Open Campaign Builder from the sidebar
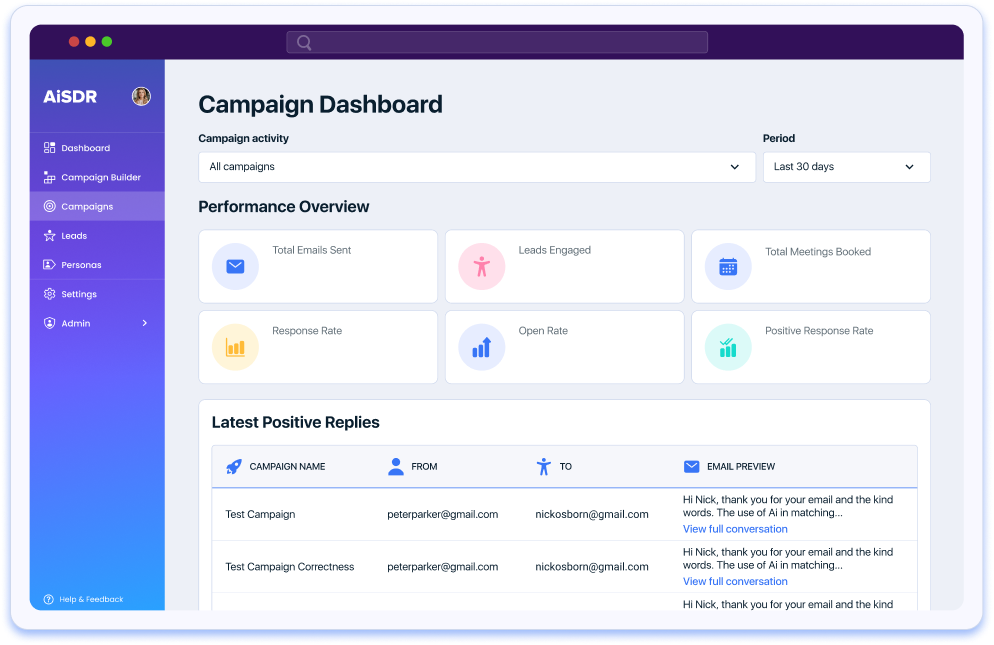This screenshot has height=645, width=994. [100, 177]
